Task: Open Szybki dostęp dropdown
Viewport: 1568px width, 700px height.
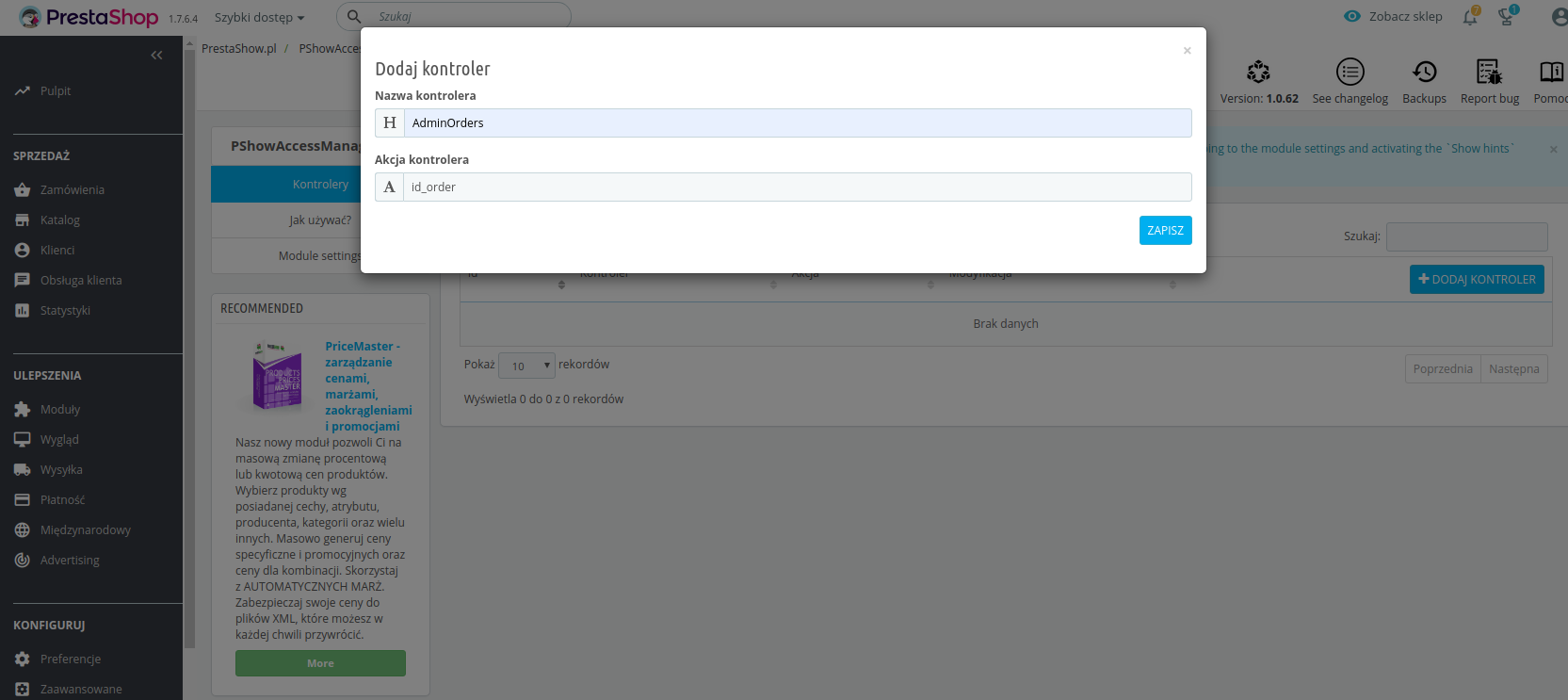Action: (259, 17)
